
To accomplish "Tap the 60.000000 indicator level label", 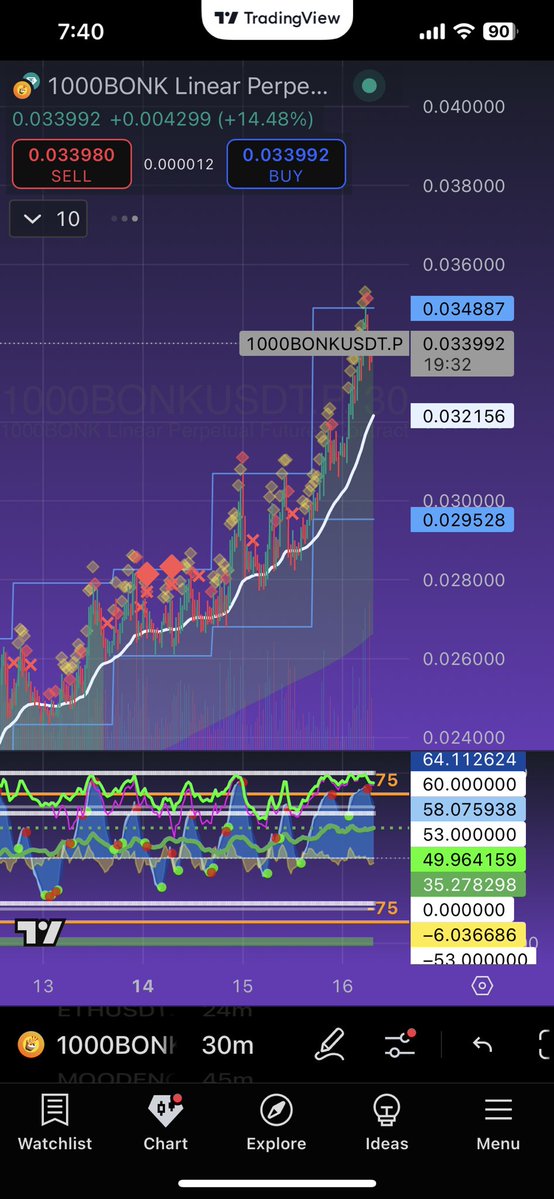I will 468,785.
